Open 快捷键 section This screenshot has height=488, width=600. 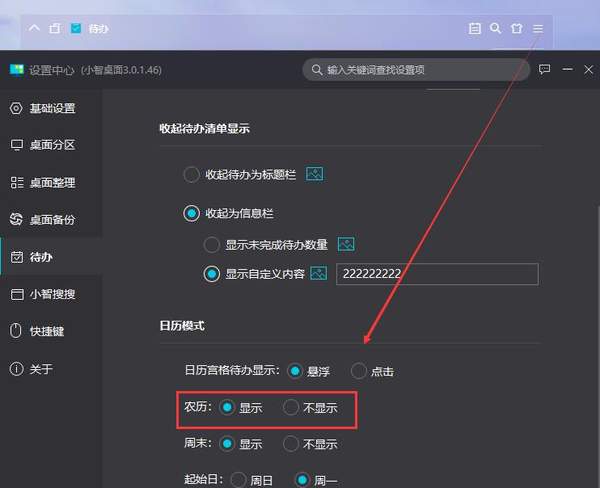click(51, 331)
